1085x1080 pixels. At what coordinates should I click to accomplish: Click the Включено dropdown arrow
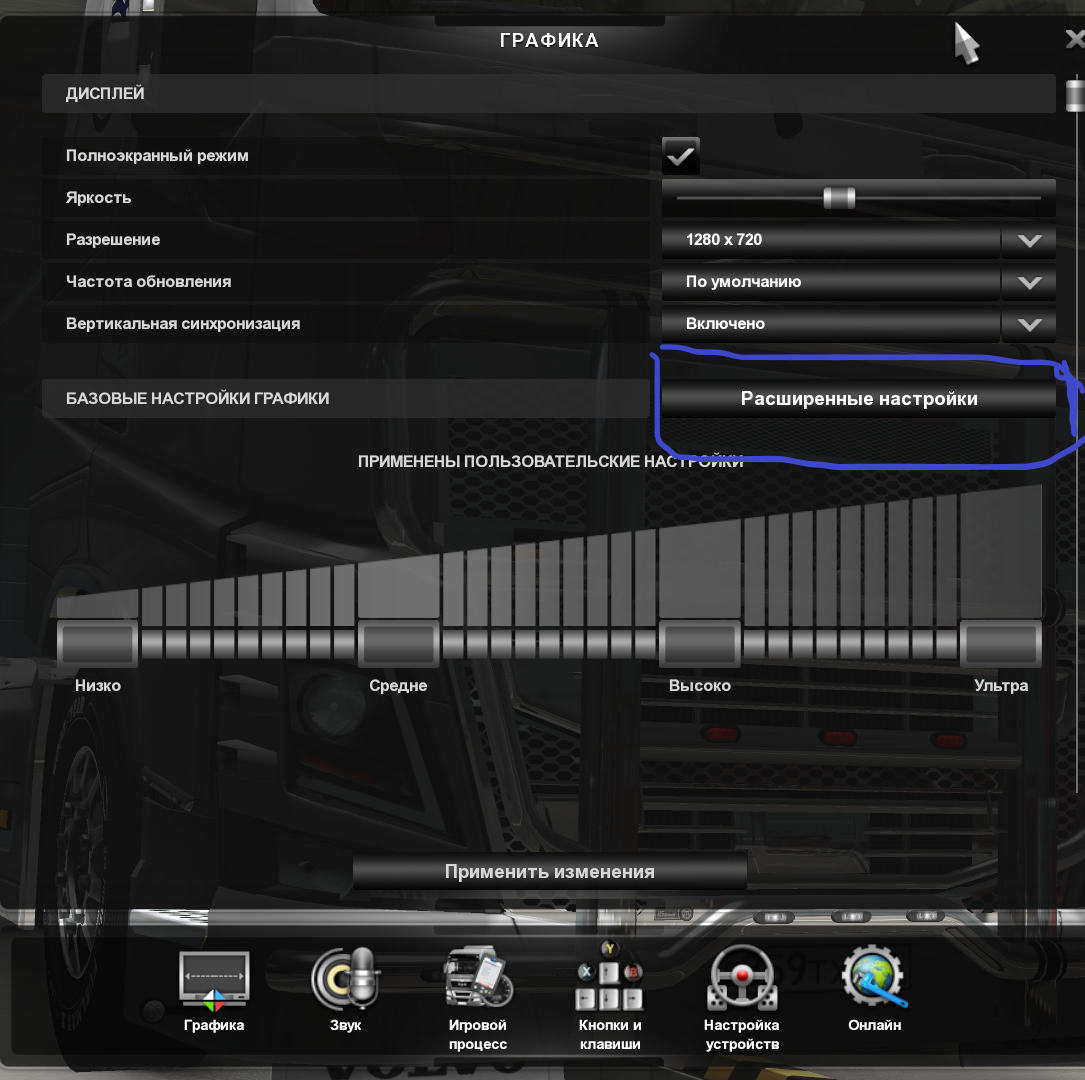click(1030, 325)
